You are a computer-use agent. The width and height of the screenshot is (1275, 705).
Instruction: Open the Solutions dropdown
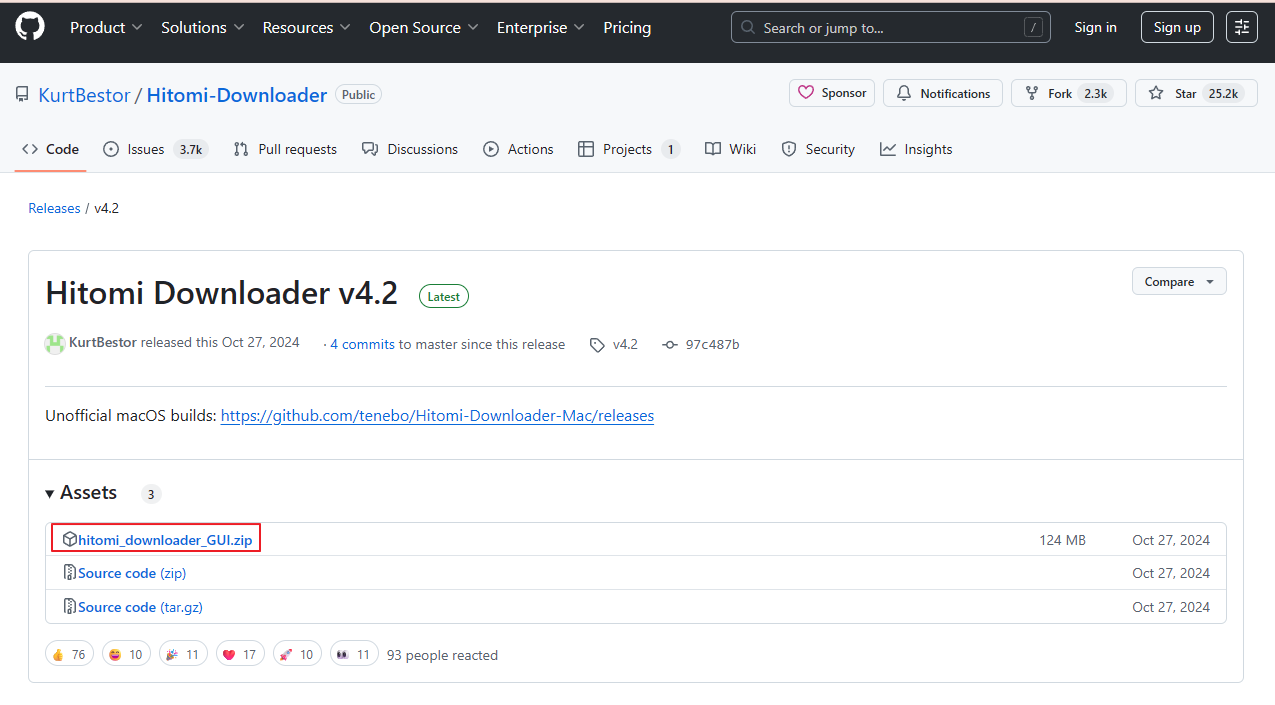[x=203, y=28]
